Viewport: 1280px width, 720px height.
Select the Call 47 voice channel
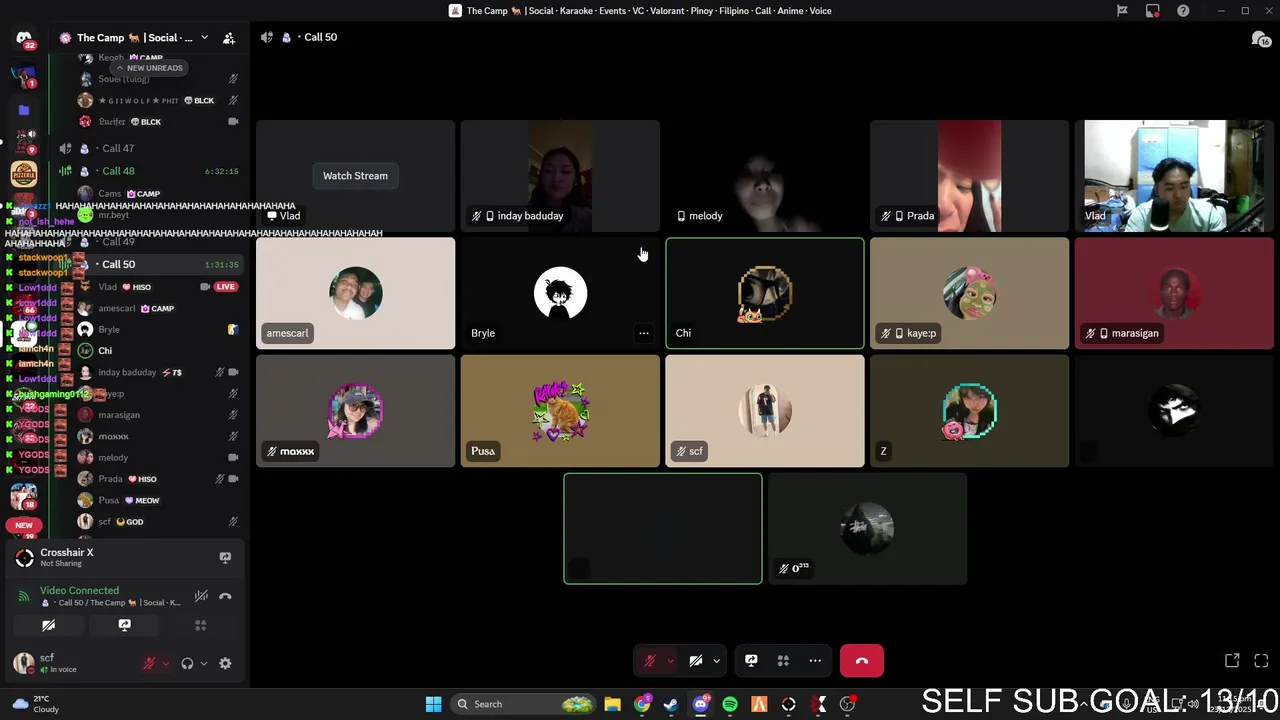[x=118, y=148]
